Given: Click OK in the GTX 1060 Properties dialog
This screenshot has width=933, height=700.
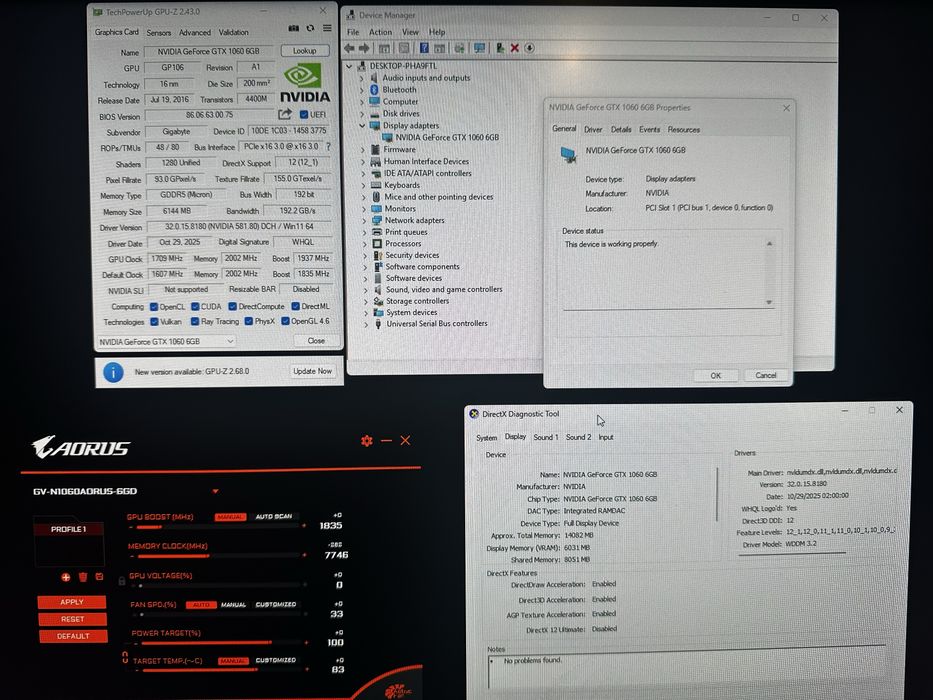Looking at the screenshot, I should click(x=716, y=376).
